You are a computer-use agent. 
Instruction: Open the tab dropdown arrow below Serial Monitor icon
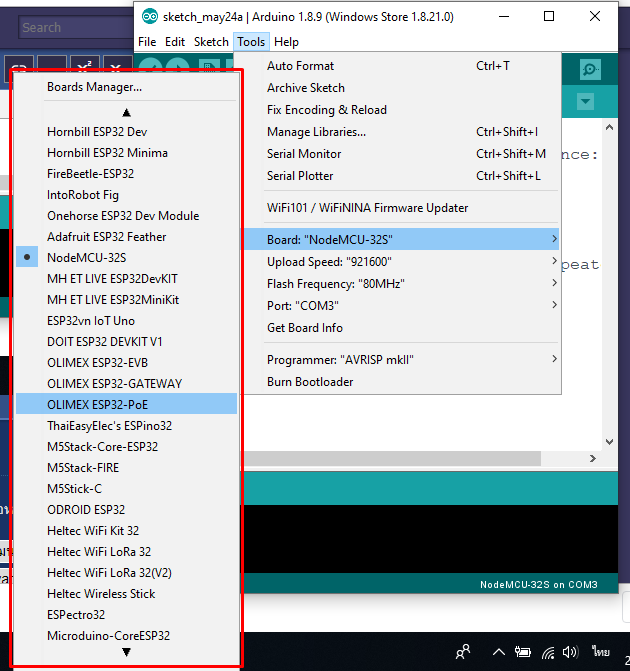click(585, 102)
